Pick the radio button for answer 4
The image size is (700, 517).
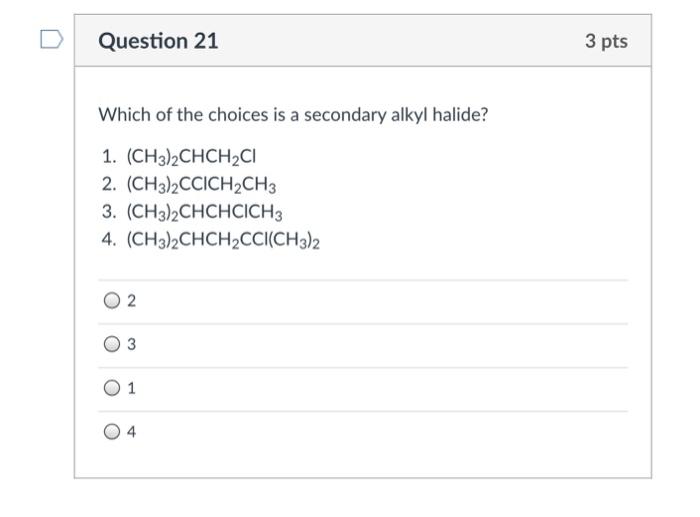tap(112, 432)
